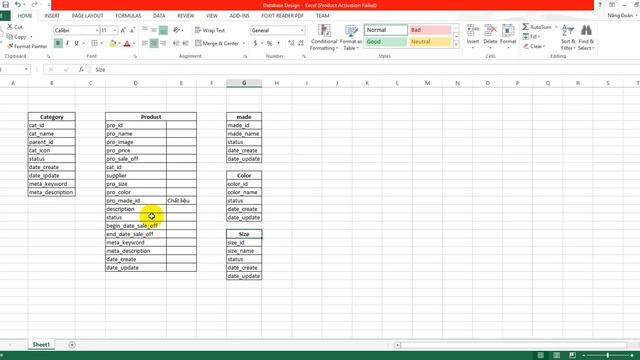The width and height of the screenshot is (640, 360).
Task: Click the Fill Color bucket icon
Action: tap(113, 43)
